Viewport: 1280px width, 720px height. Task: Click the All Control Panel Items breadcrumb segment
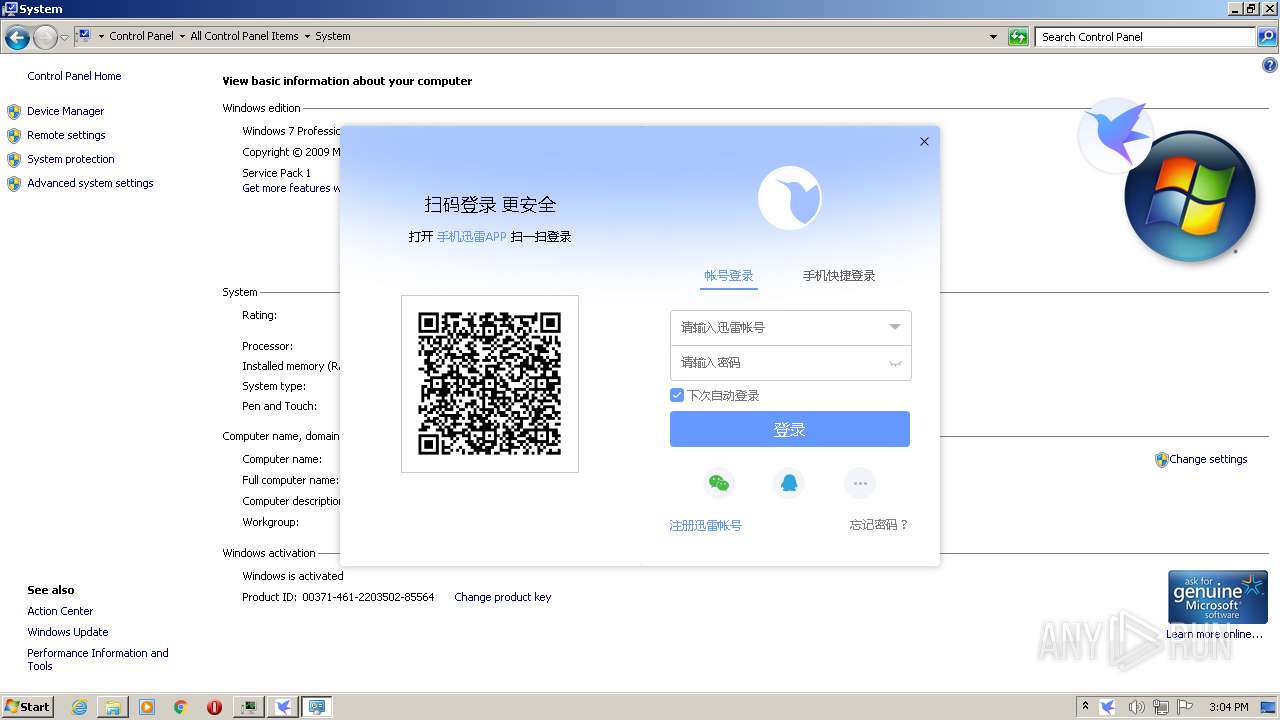(244, 36)
